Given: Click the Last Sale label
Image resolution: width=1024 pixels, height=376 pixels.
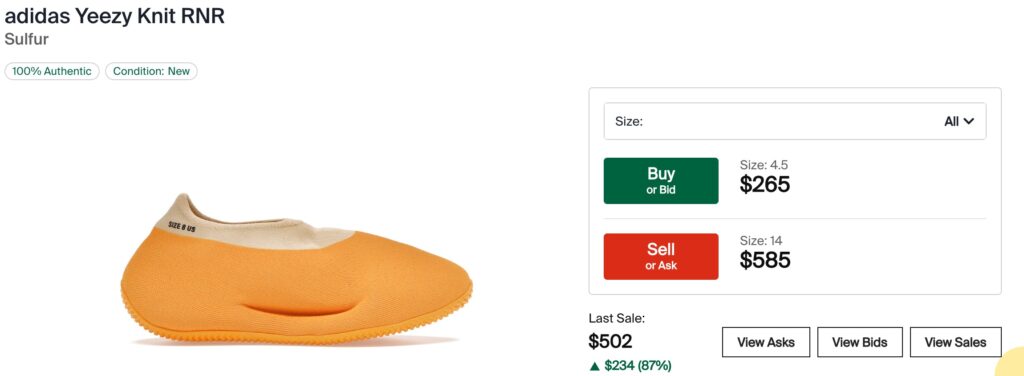Looking at the screenshot, I should (617, 319).
